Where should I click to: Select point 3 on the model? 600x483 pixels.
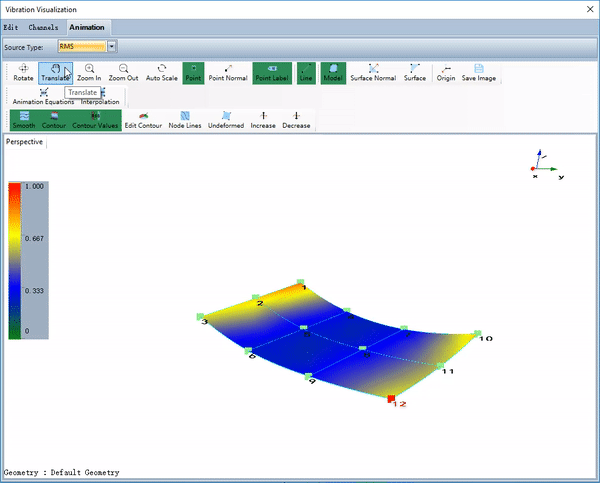(200, 317)
